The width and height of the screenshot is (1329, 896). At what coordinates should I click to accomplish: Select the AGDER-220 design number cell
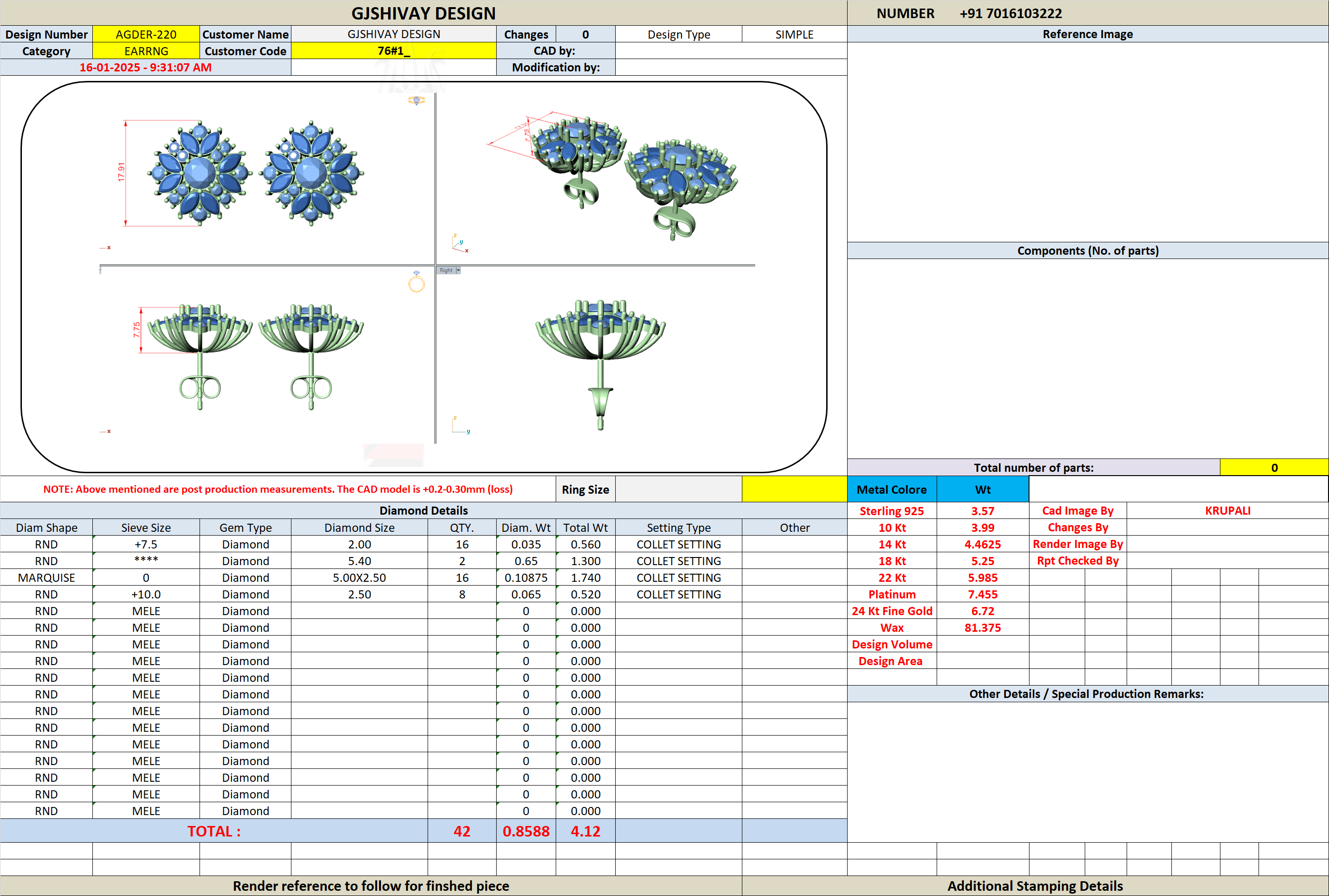(146, 34)
